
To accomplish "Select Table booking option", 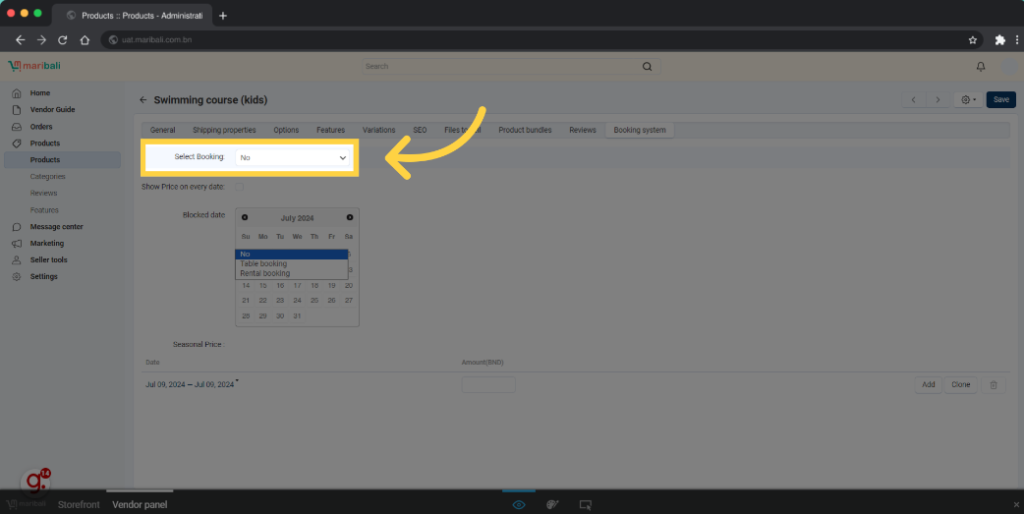I will point(263,264).
